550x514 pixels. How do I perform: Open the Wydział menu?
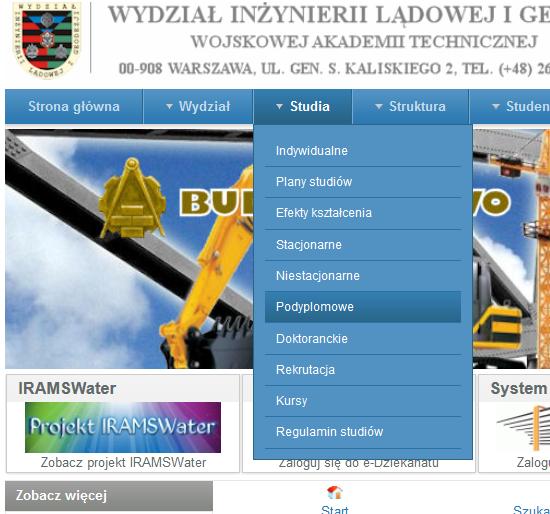198,106
